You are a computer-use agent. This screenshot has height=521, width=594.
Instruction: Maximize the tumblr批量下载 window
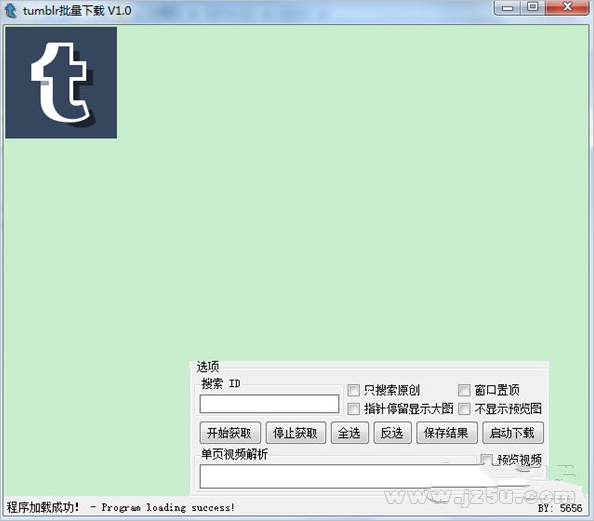[x=533, y=8]
